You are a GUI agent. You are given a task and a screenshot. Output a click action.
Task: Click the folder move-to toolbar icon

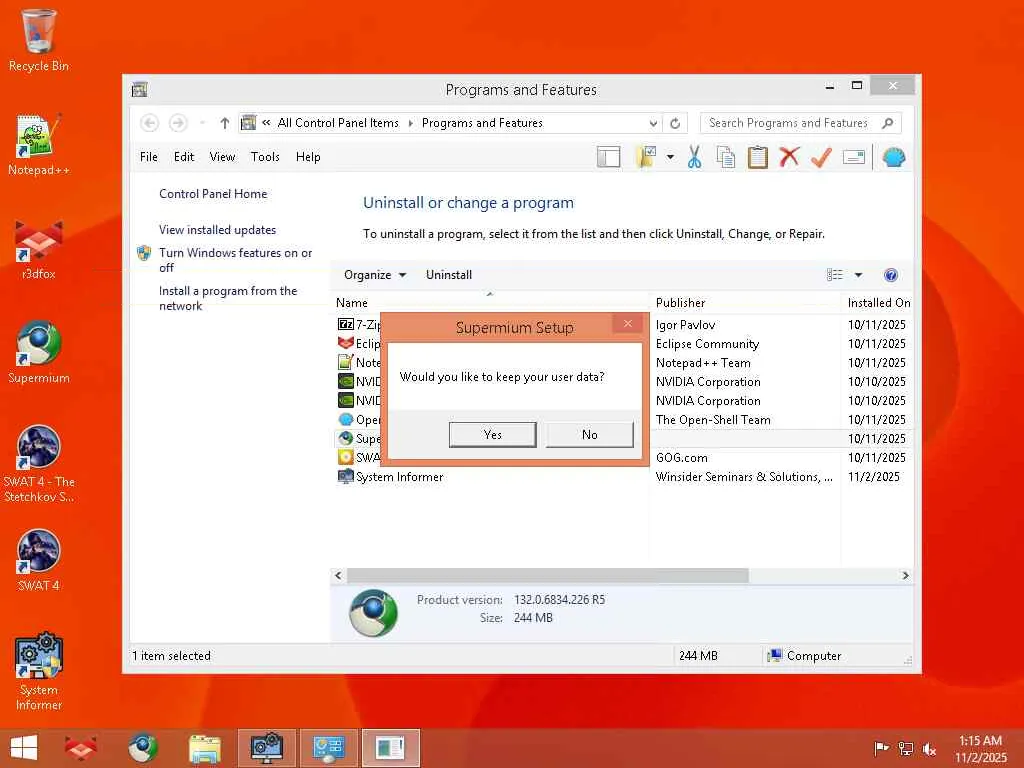646,157
